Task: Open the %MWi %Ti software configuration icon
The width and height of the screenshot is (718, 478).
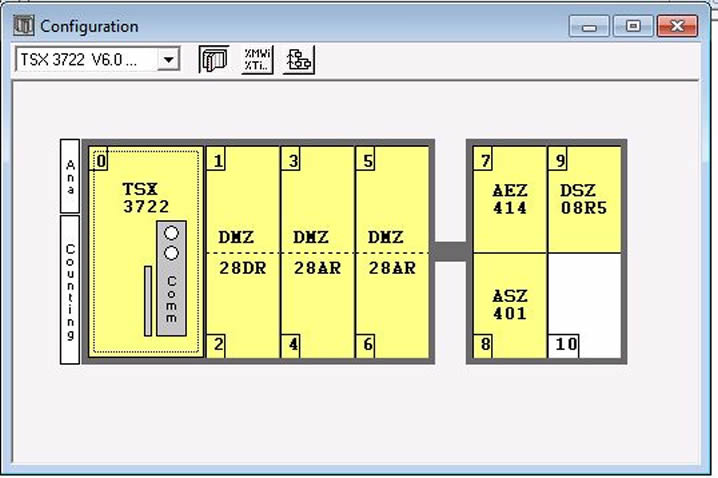Action: [x=256, y=60]
